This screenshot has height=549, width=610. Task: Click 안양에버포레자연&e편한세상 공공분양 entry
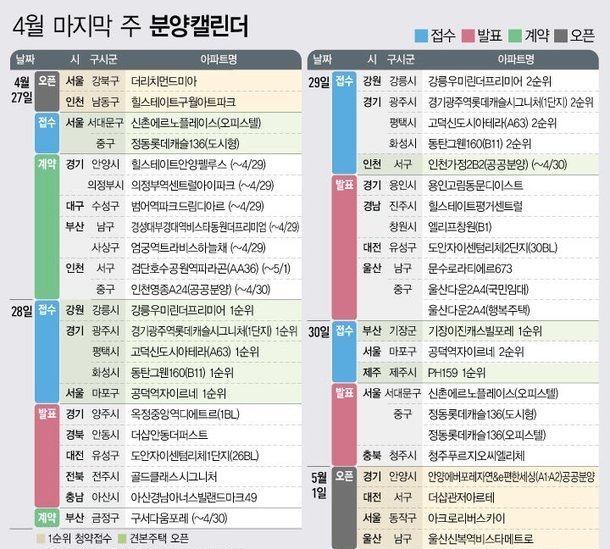[511, 477]
